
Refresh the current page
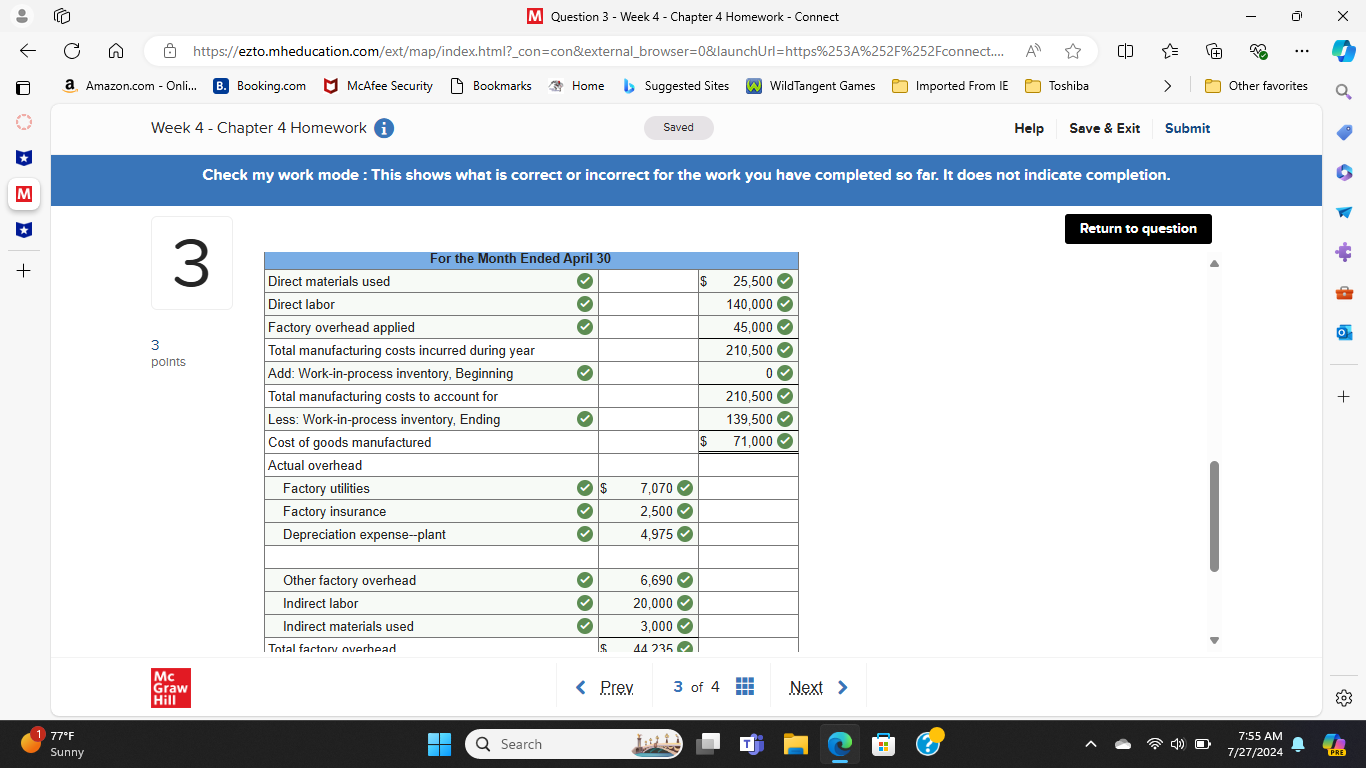tap(72, 51)
